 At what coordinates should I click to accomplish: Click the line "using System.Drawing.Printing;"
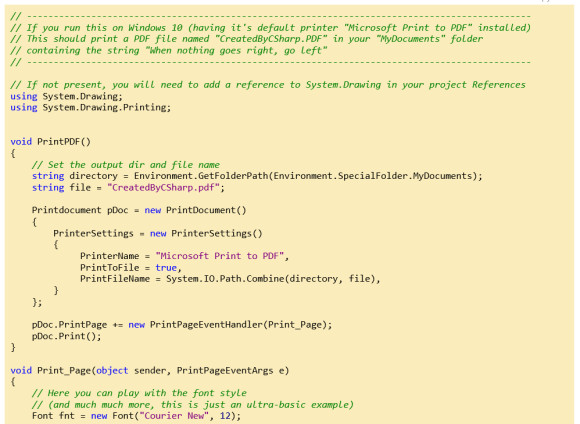[x=91, y=107]
